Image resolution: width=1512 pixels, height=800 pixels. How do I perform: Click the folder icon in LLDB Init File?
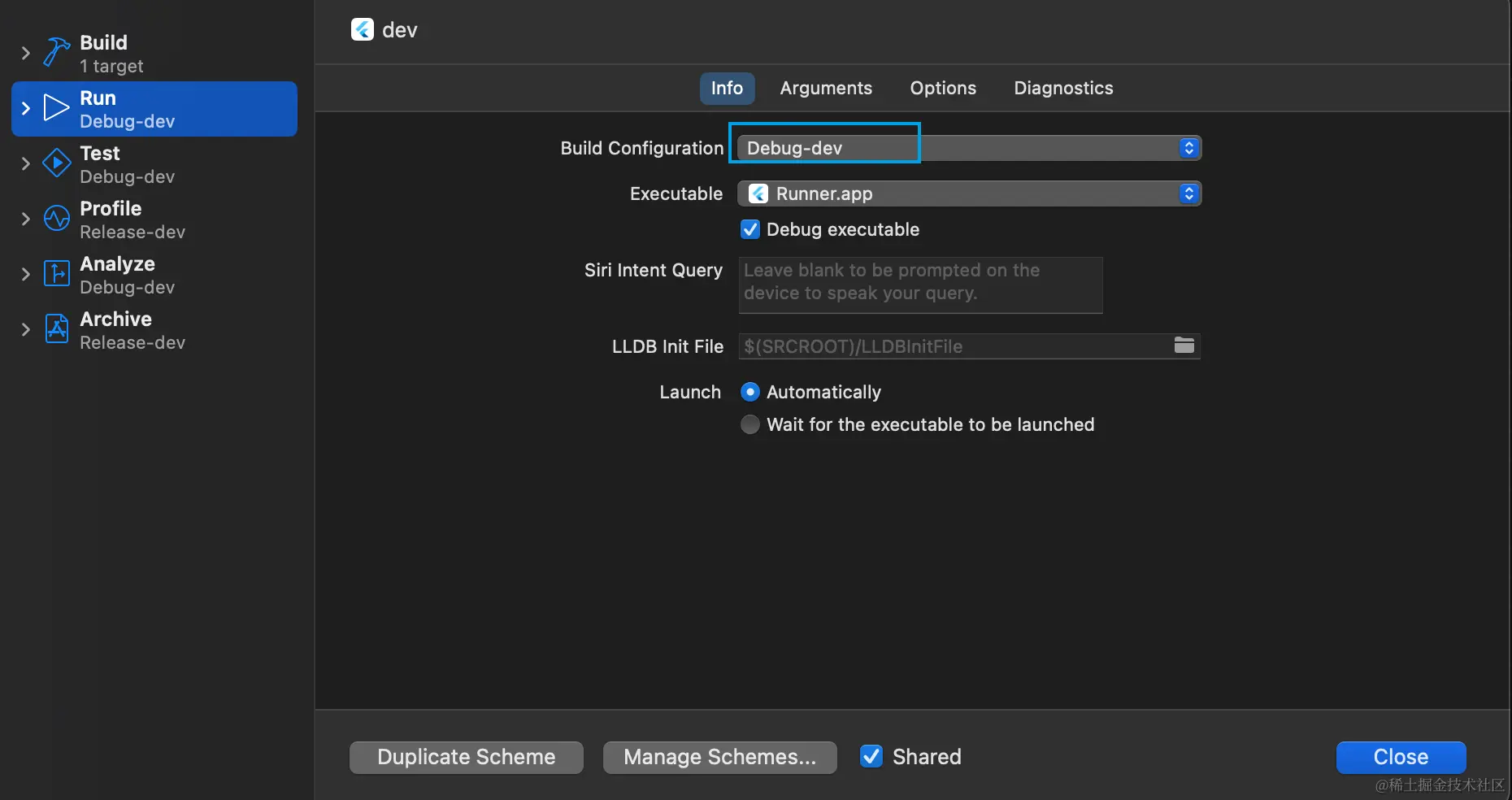pos(1184,346)
